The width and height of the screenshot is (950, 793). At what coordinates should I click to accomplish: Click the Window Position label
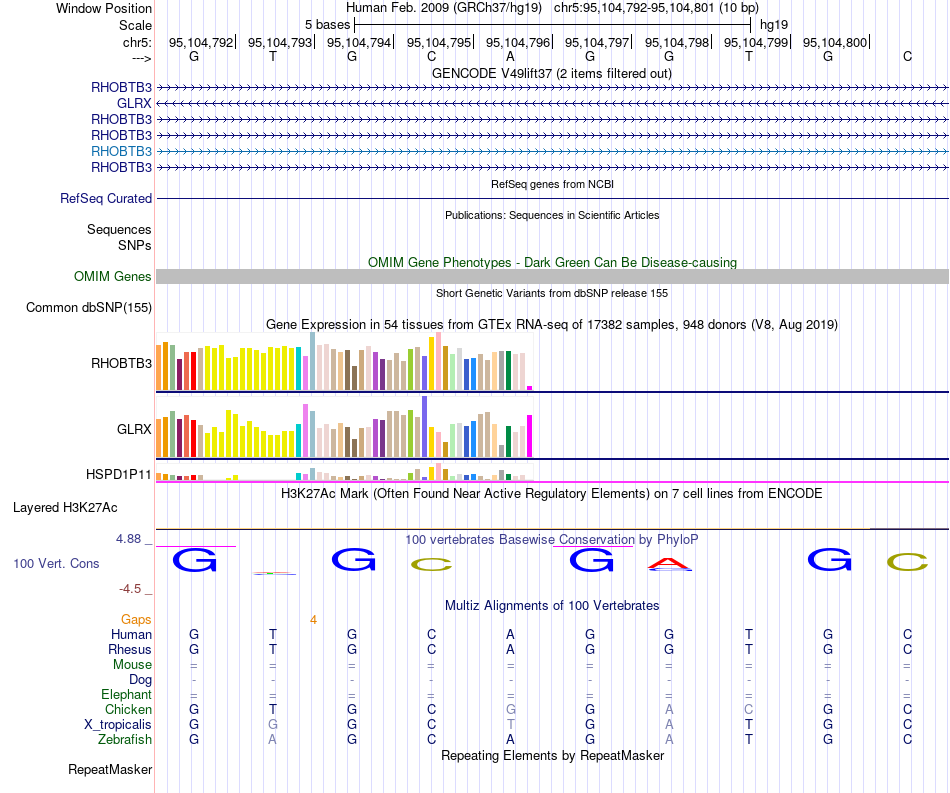tap(104, 8)
